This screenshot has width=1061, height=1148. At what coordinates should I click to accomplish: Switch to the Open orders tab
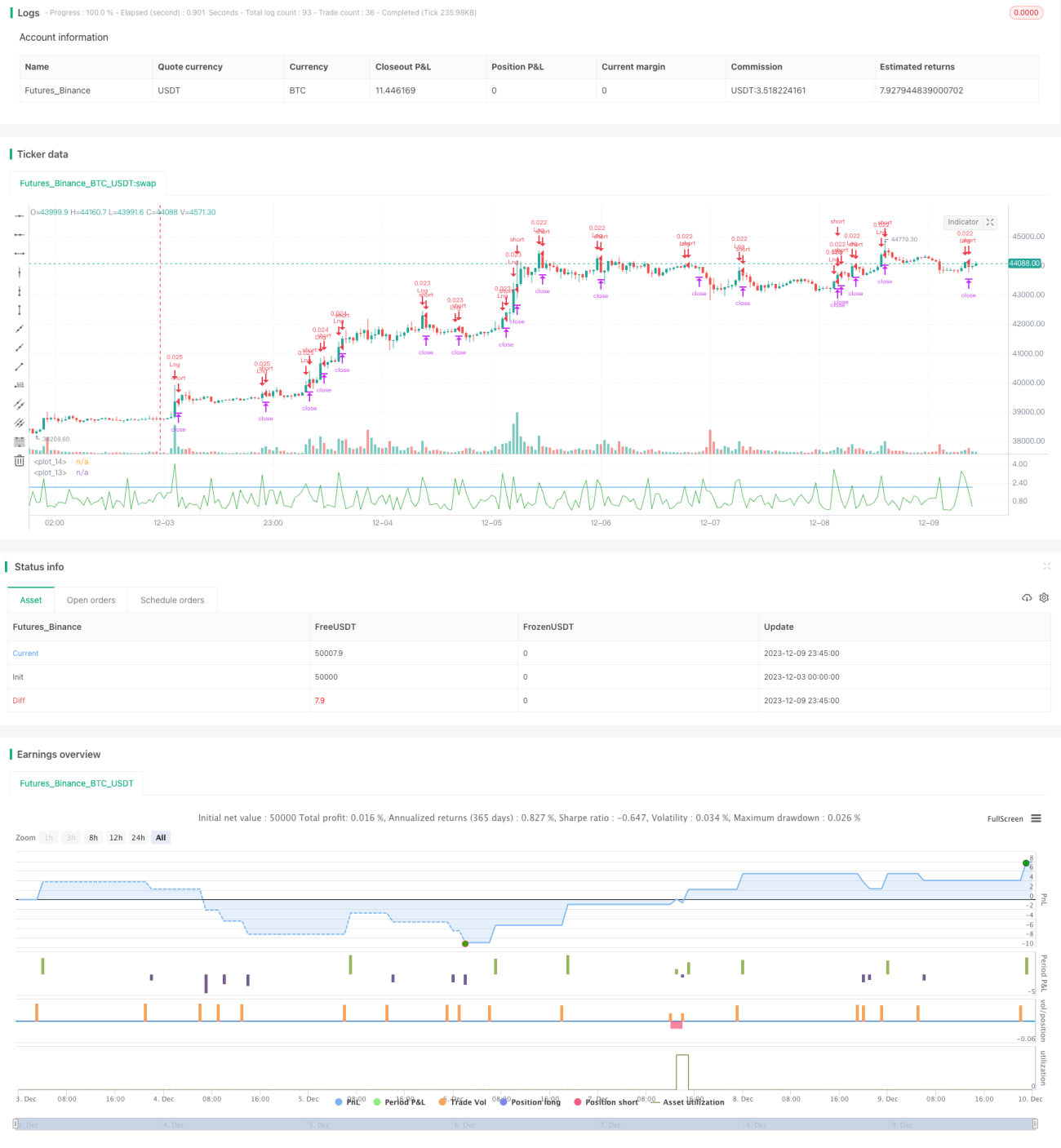pos(91,600)
